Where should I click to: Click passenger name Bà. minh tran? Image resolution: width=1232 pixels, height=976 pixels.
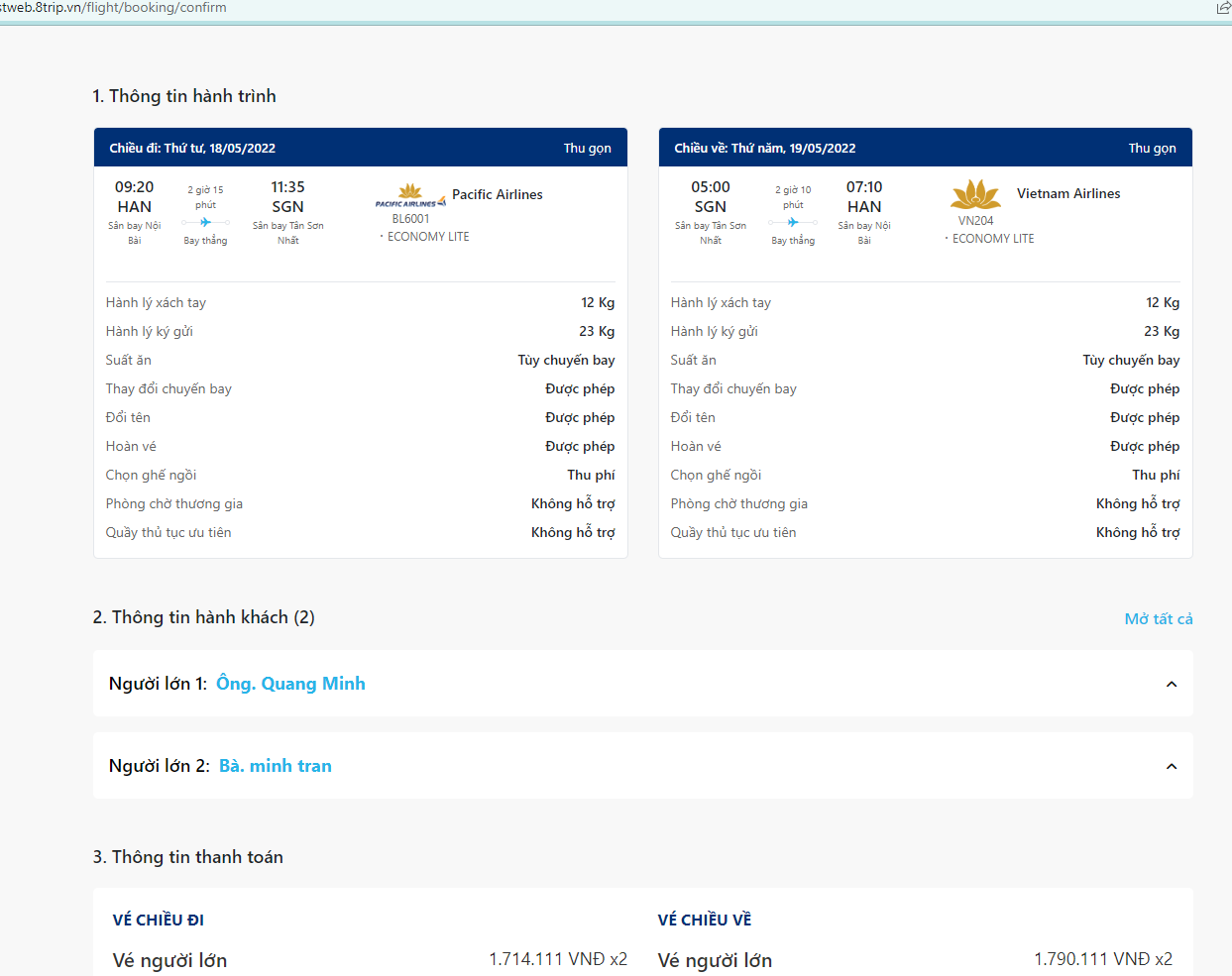click(275, 766)
